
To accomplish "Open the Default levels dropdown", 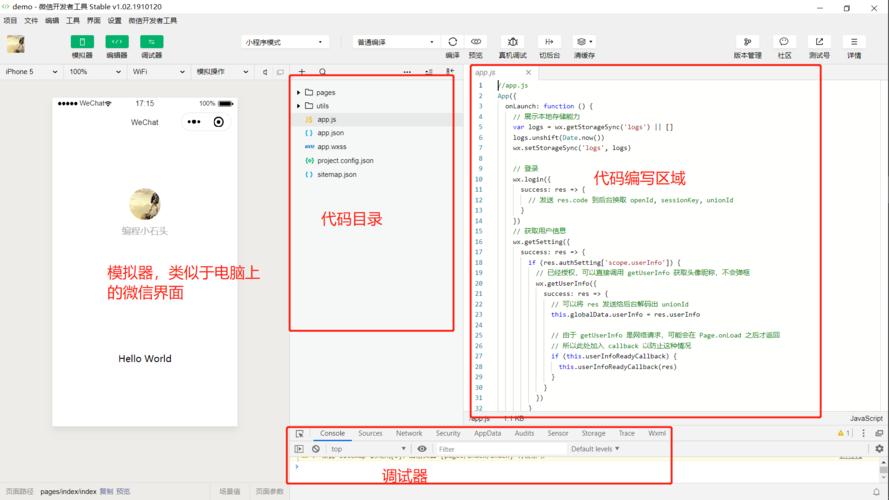I will 595,449.
